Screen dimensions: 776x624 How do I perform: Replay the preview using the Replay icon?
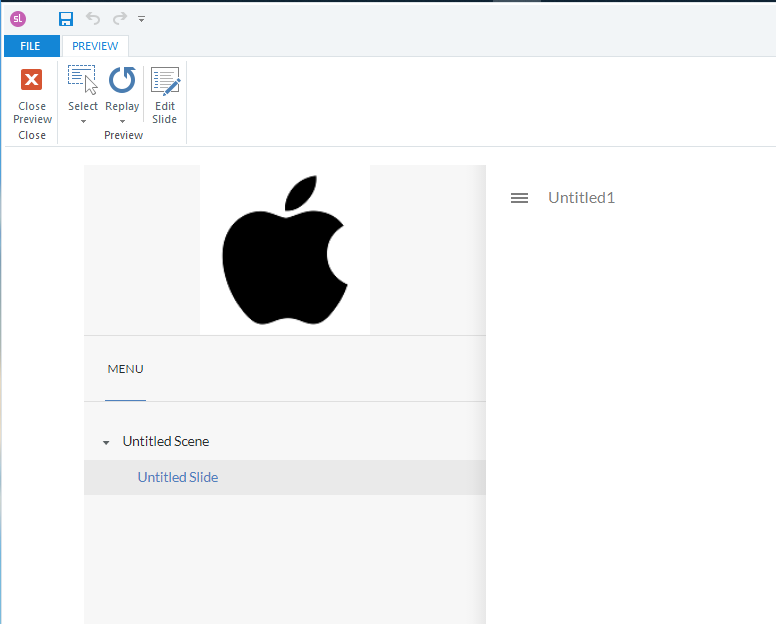[122, 80]
